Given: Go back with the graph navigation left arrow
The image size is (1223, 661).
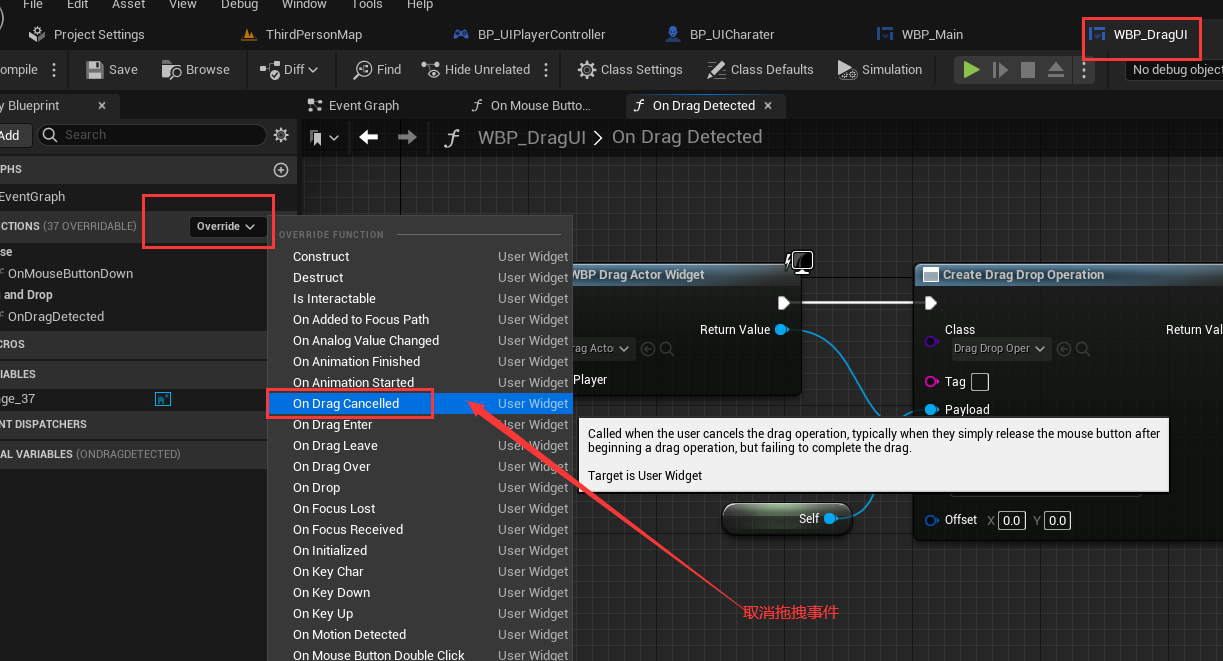Looking at the screenshot, I should pos(369,137).
